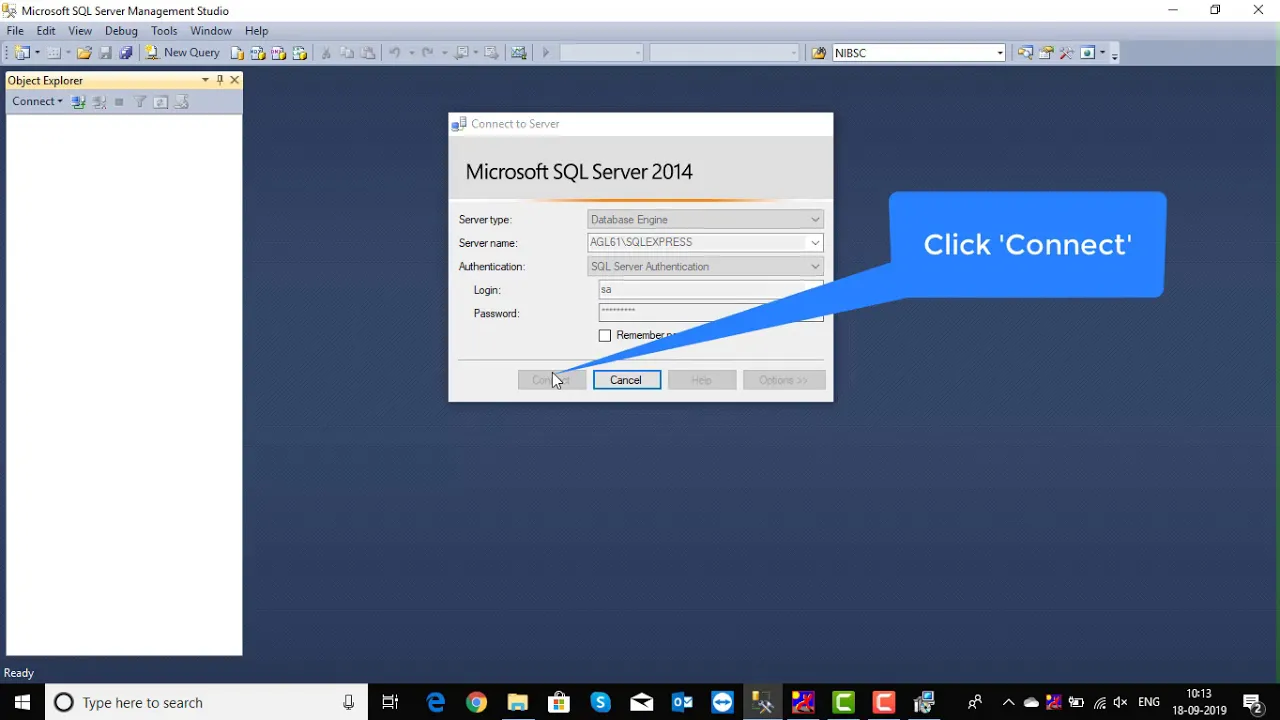
Task: Click the Copy icon in toolbar
Action: pos(347,53)
